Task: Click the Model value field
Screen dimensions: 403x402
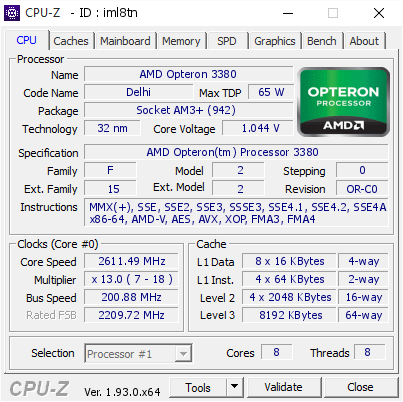Action: point(238,170)
